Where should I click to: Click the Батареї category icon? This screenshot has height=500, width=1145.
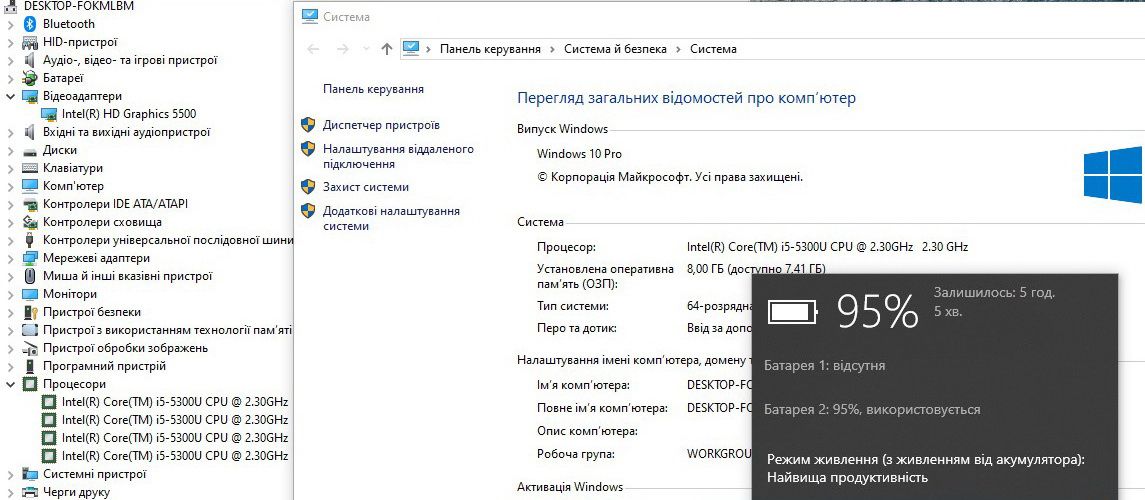30,78
